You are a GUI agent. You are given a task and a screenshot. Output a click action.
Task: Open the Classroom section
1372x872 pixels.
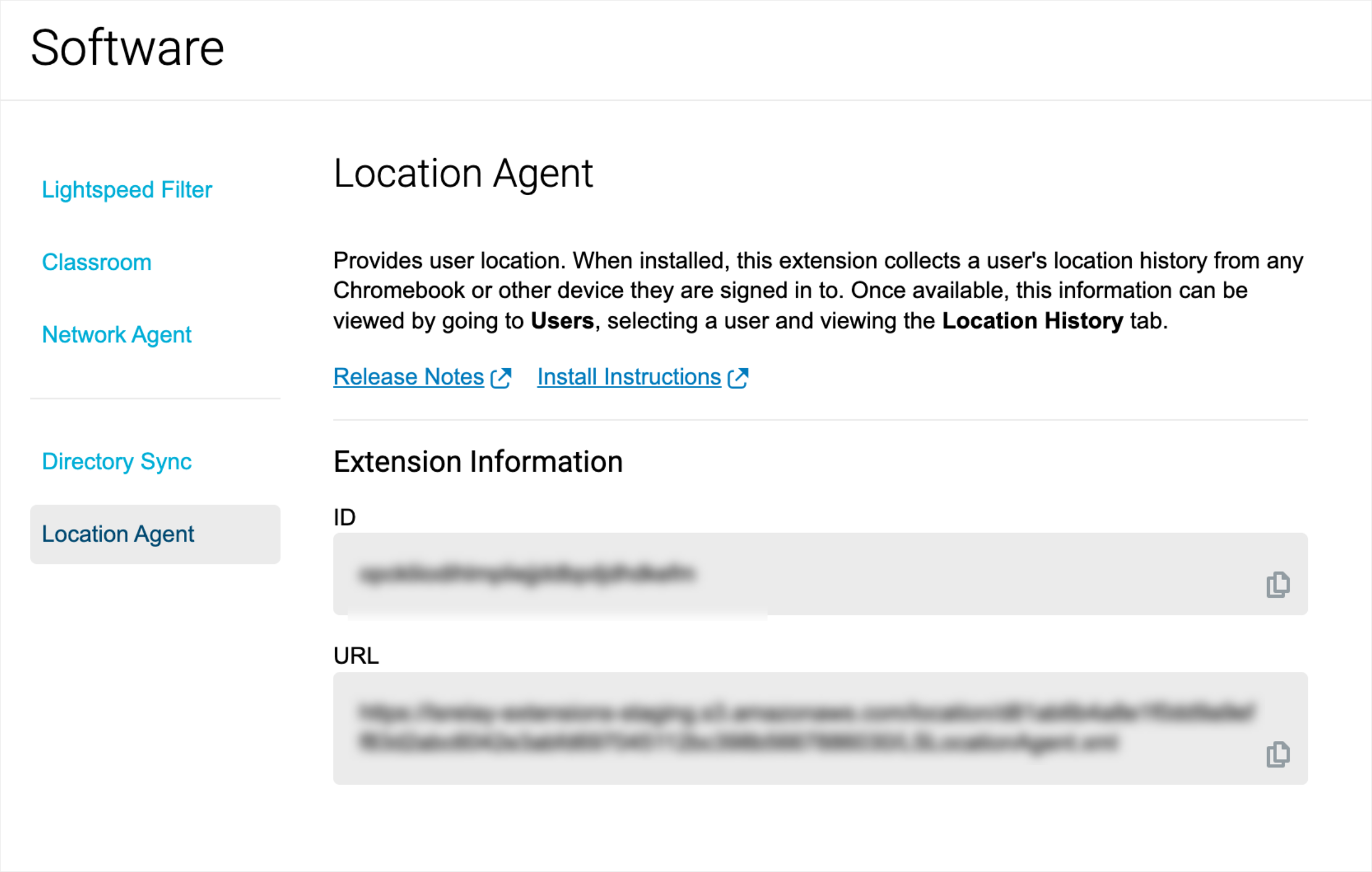(97, 262)
